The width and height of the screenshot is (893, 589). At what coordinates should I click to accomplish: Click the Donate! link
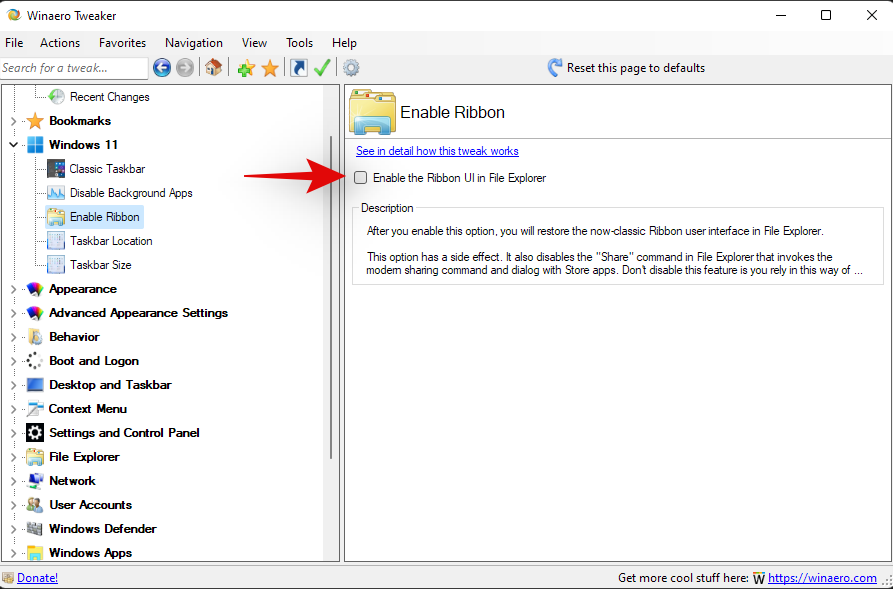[x=38, y=578]
